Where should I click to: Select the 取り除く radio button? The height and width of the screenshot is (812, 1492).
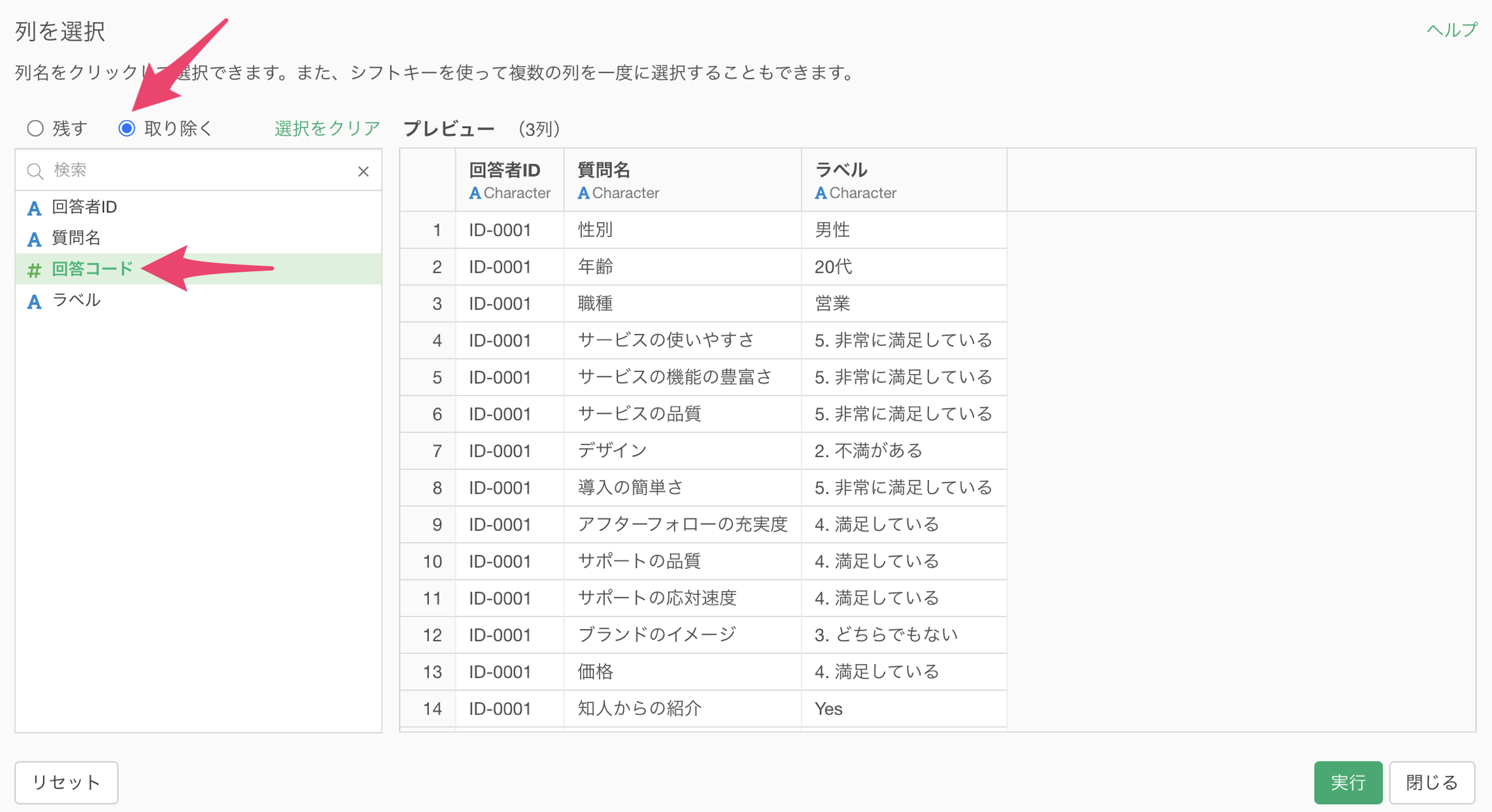point(127,128)
